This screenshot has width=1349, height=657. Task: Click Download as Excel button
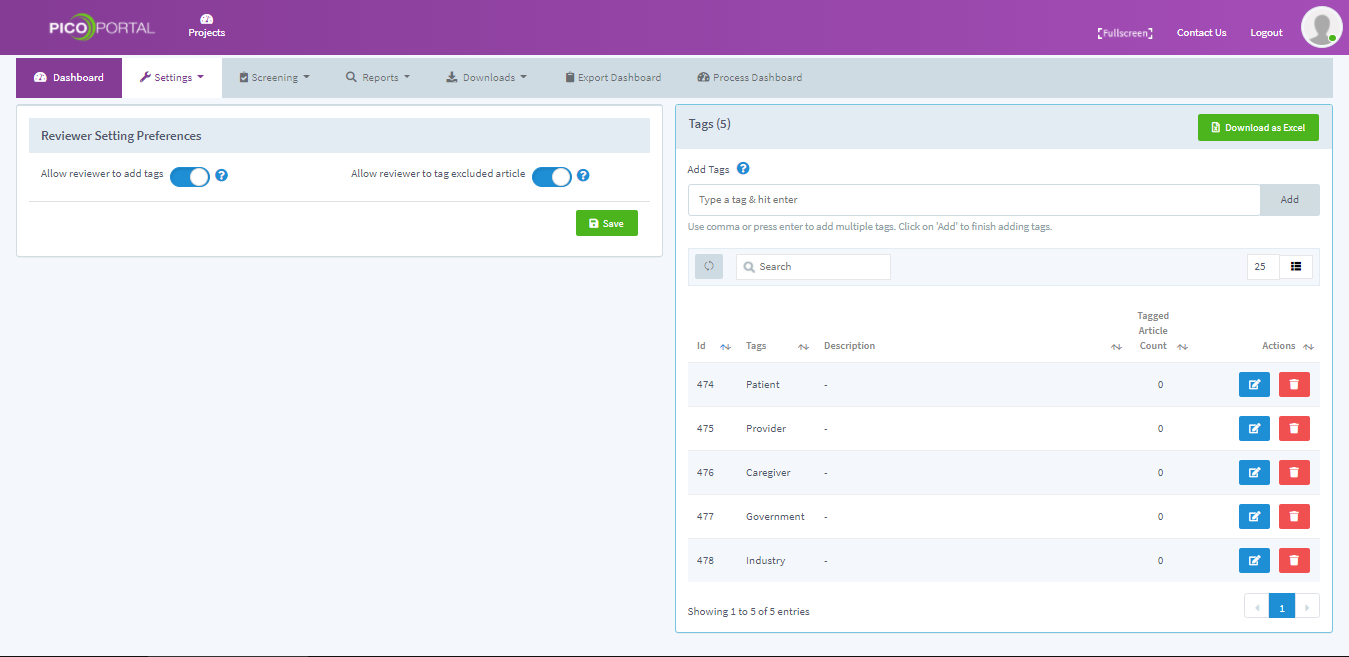[1258, 127]
